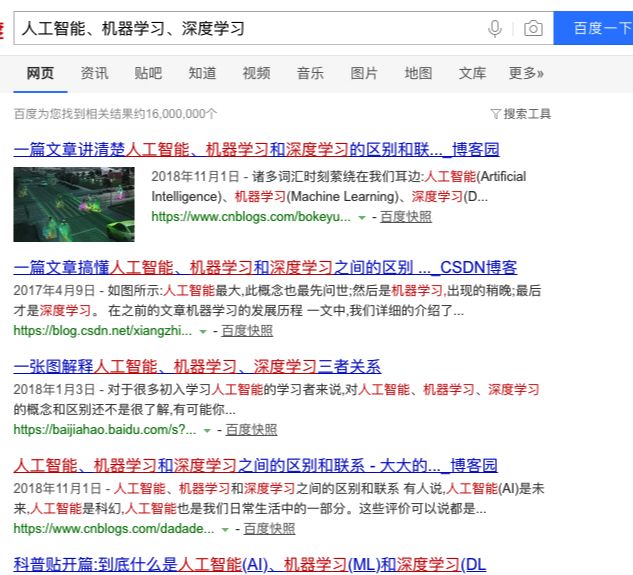
Task: Switch to the 图片 tab
Action: click(x=364, y=73)
